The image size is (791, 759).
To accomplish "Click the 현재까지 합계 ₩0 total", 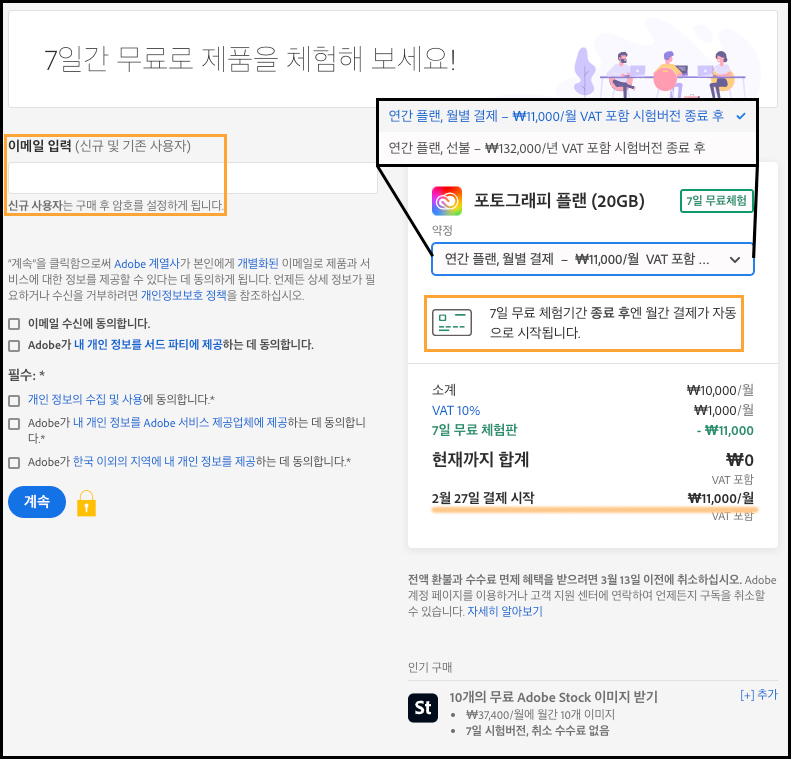I will click(x=593, y=460).
